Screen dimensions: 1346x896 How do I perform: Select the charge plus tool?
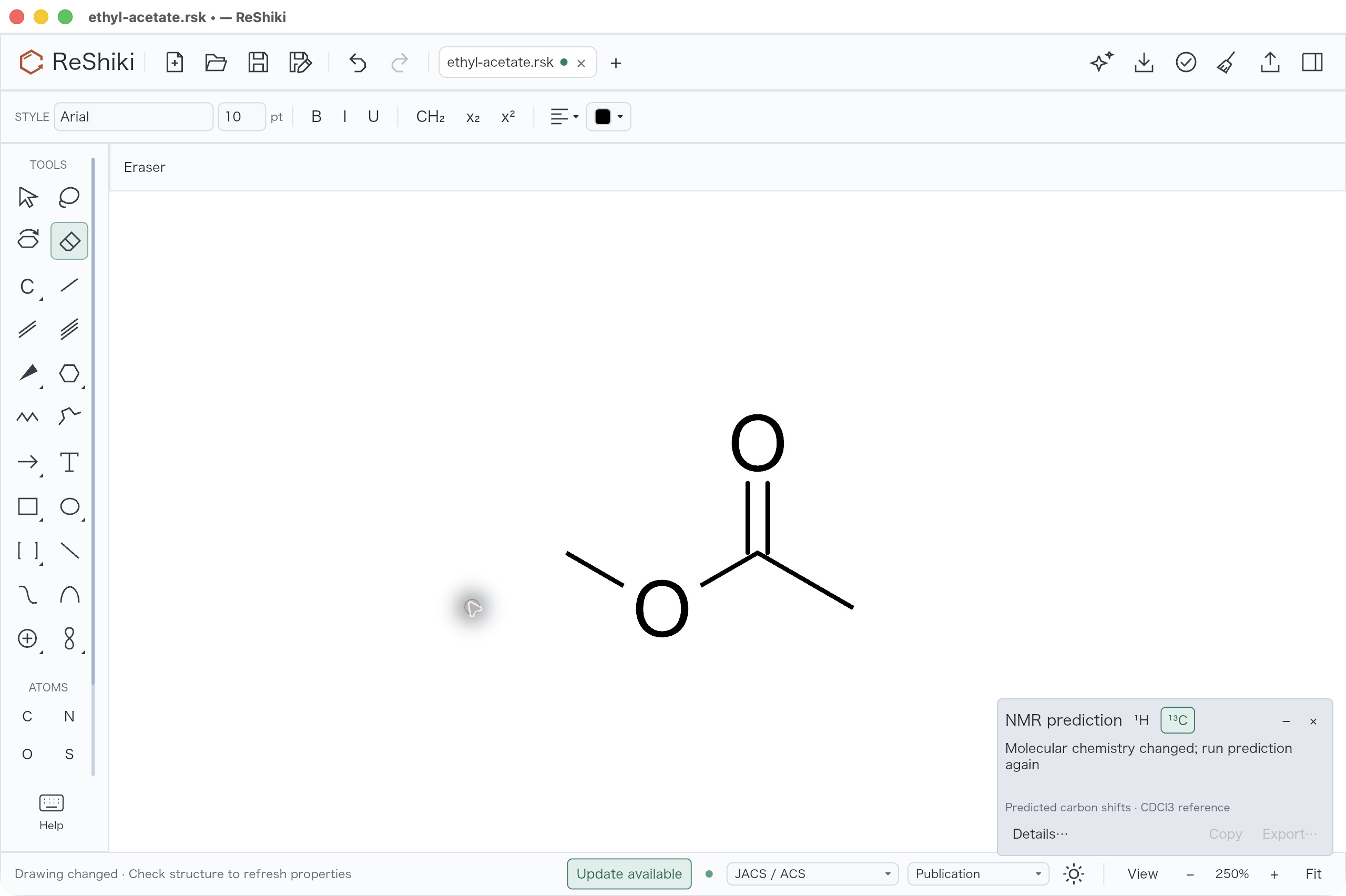click(27, 638)
